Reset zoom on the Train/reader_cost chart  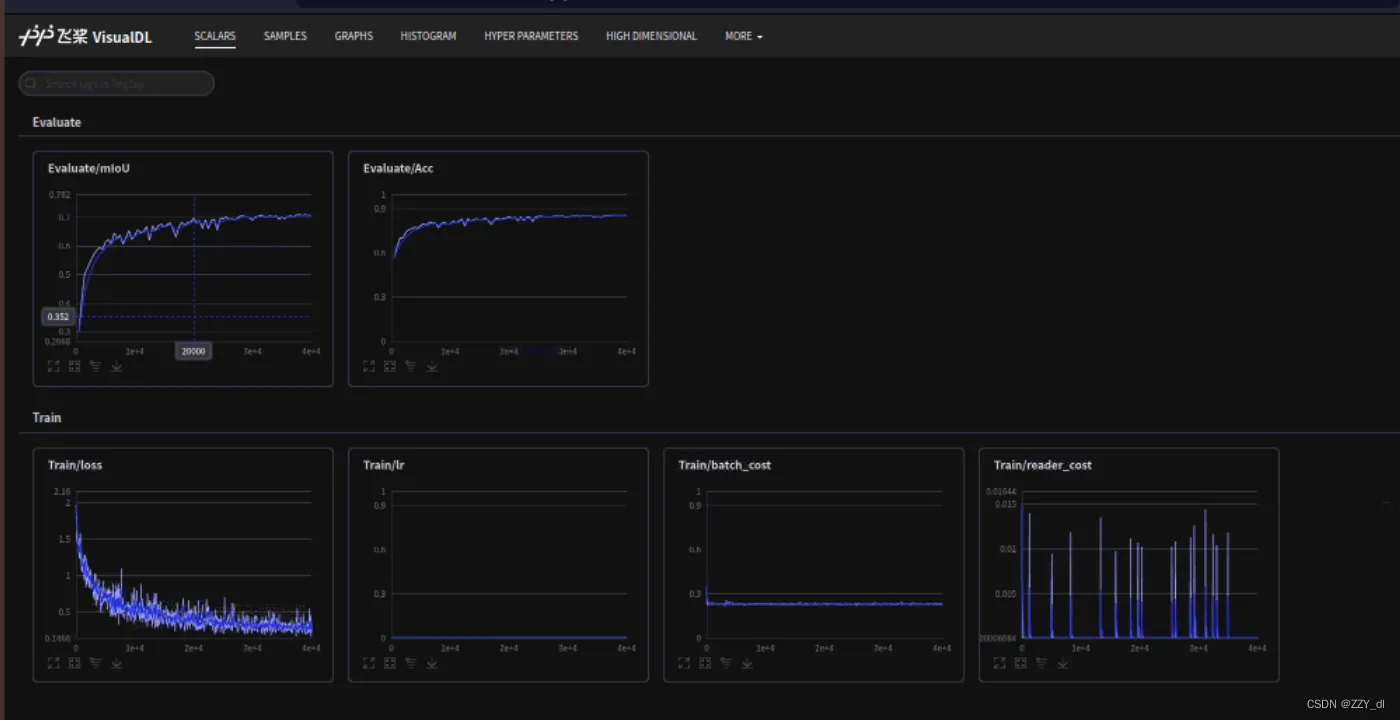(x=1021, y=662)
